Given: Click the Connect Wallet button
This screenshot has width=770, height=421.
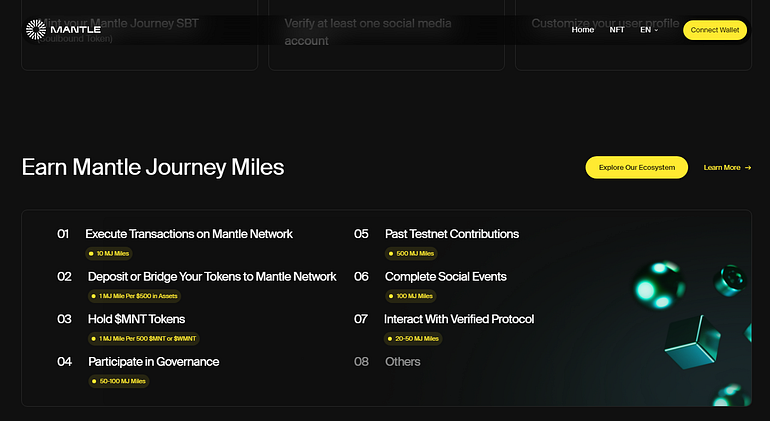Looking at the screenshot, I should [715, 30].
